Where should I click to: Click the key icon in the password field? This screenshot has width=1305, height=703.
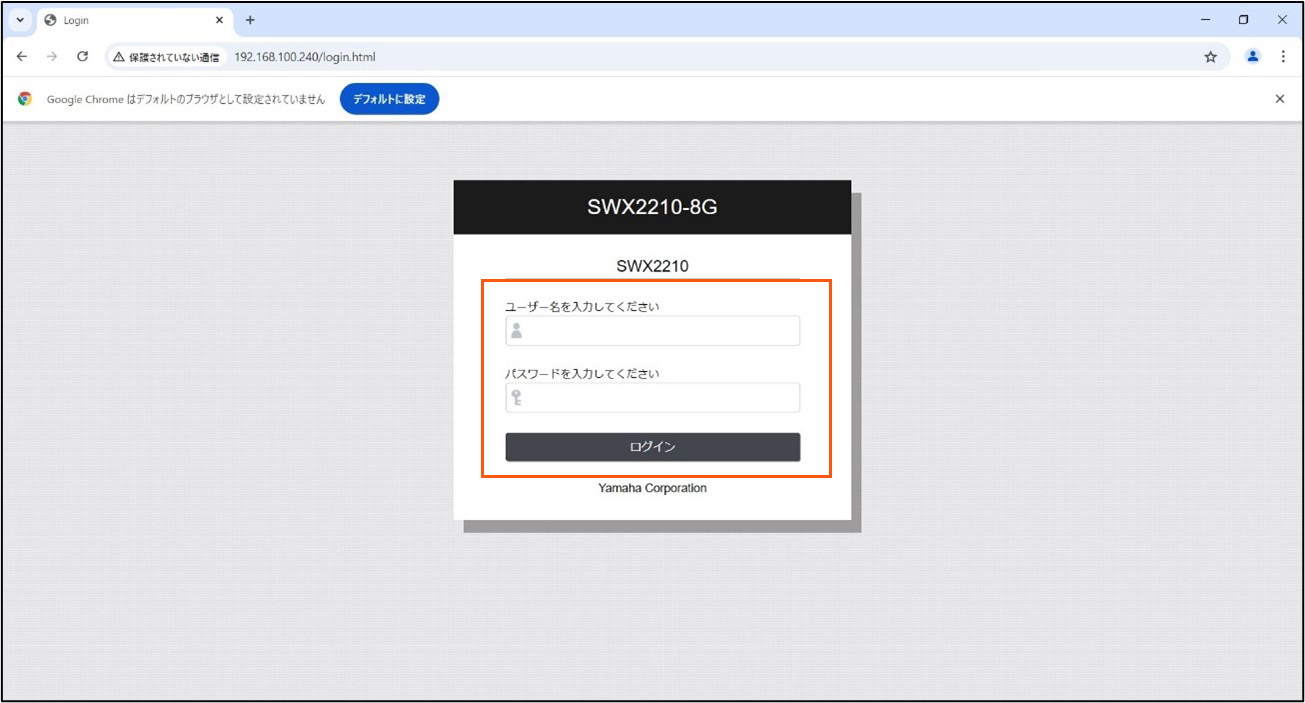tap(517, 398)
